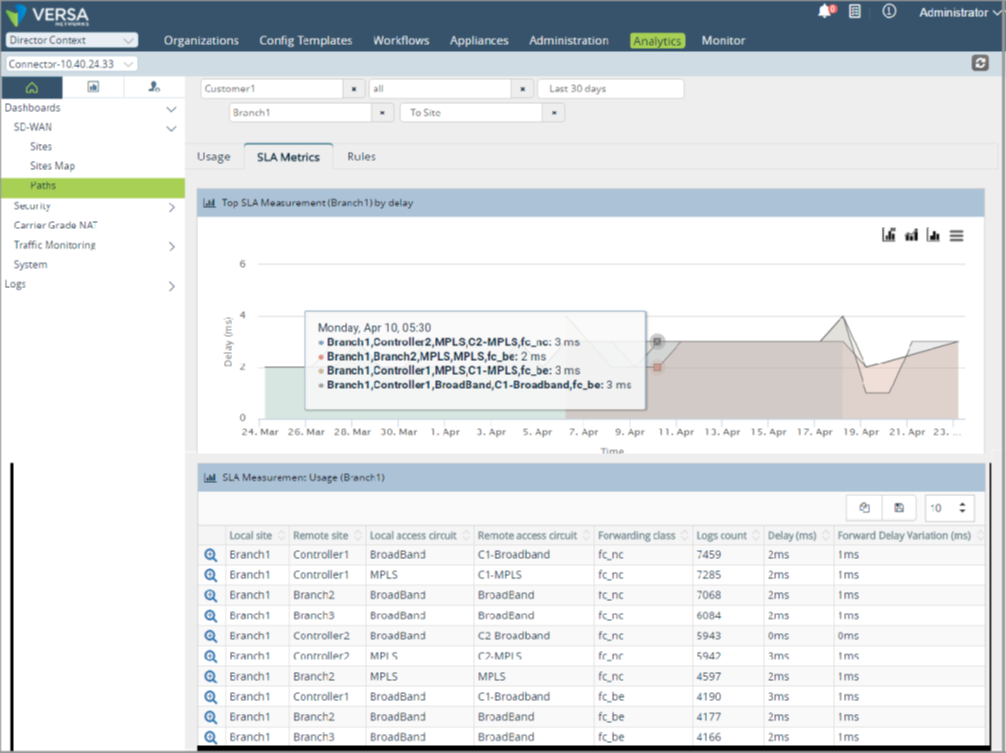Zoom into Branch3 fc_be 4166 row
1006x753 pixels.
pos(210,737)
